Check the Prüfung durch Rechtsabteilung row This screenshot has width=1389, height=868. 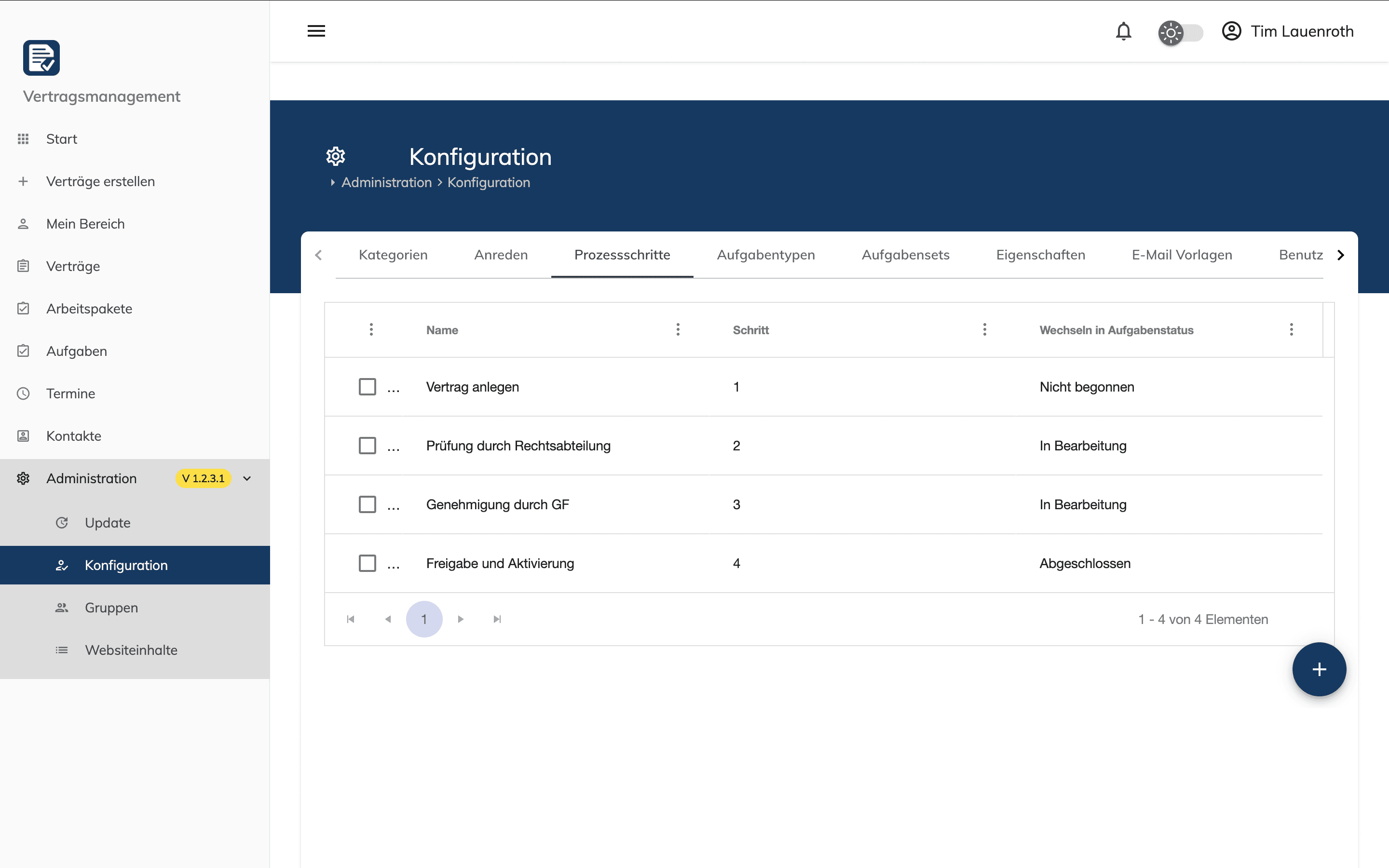coord(368,446)
